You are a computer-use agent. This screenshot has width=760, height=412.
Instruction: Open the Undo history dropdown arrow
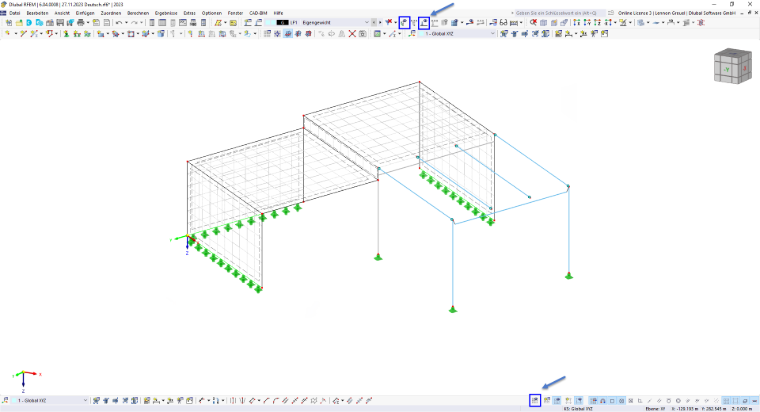click(x=126, y=22)
